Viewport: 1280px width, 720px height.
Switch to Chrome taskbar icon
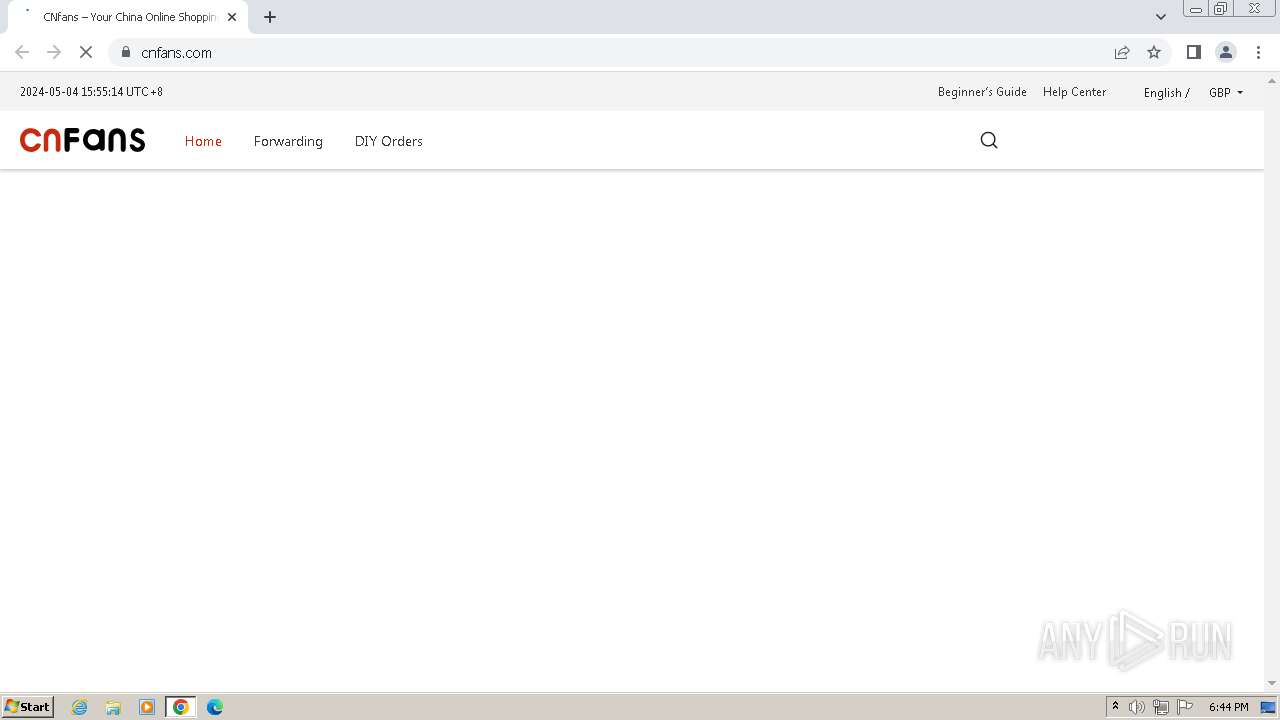[181, 707]
